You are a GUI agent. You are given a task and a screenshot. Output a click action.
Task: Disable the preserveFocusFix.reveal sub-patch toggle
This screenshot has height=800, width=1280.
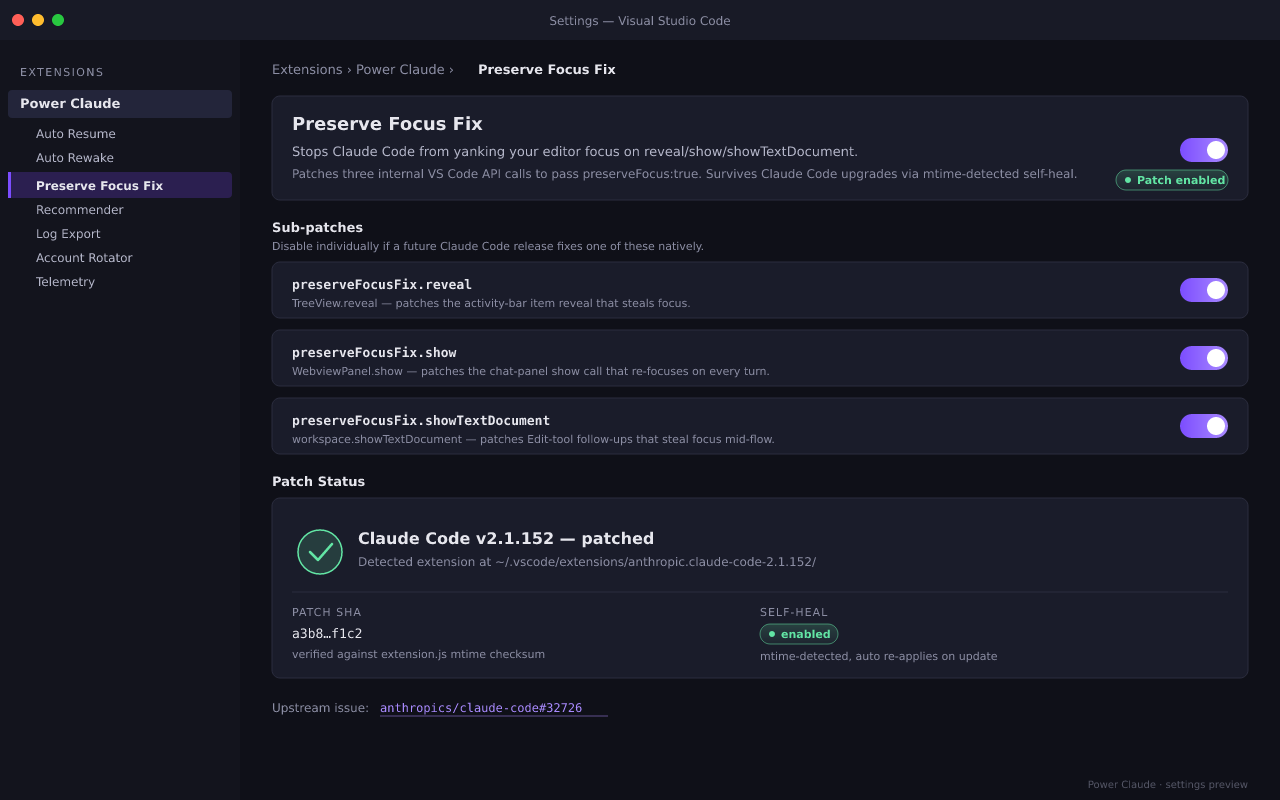[x=1204, y=290]
